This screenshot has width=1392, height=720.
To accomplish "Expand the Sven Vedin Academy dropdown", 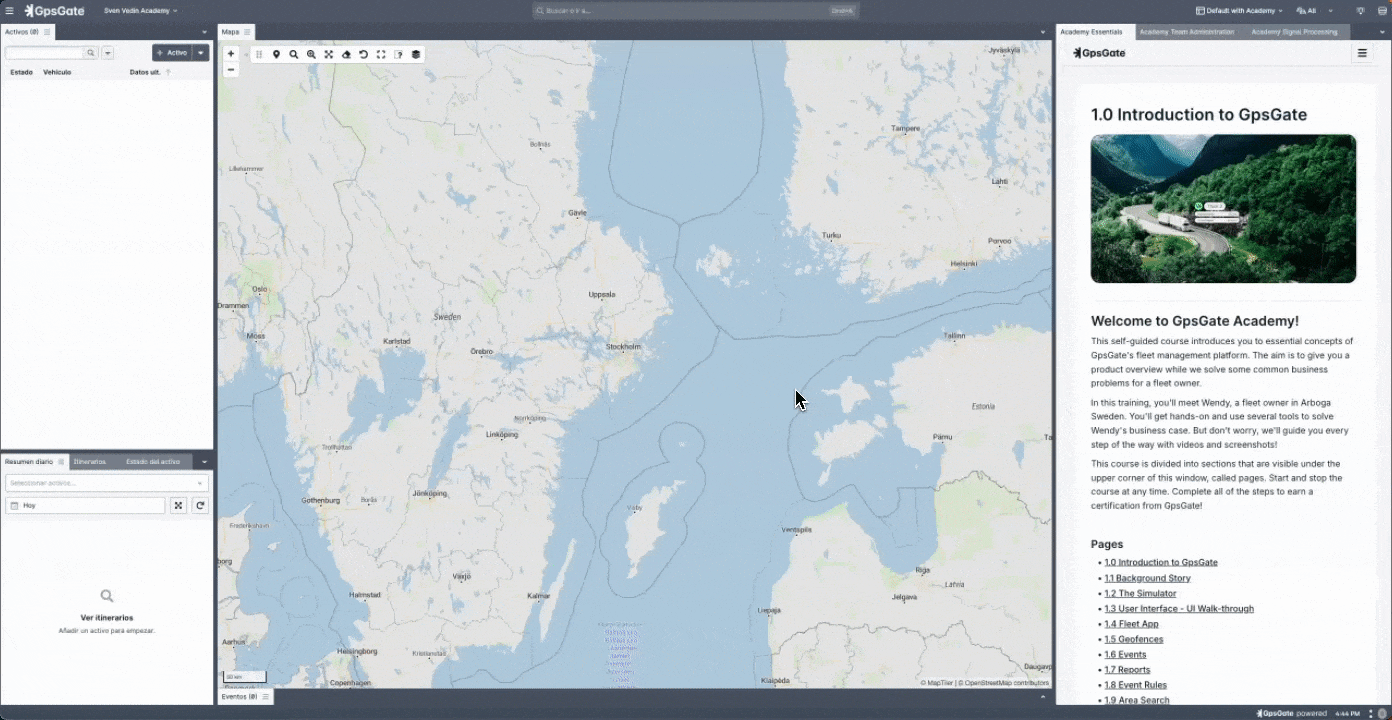I will click(140, 11).
